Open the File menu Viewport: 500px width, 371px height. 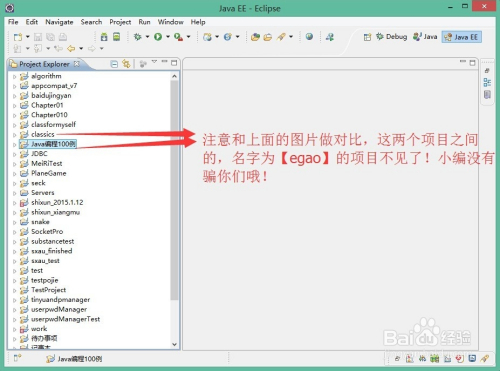coord(13,22)
